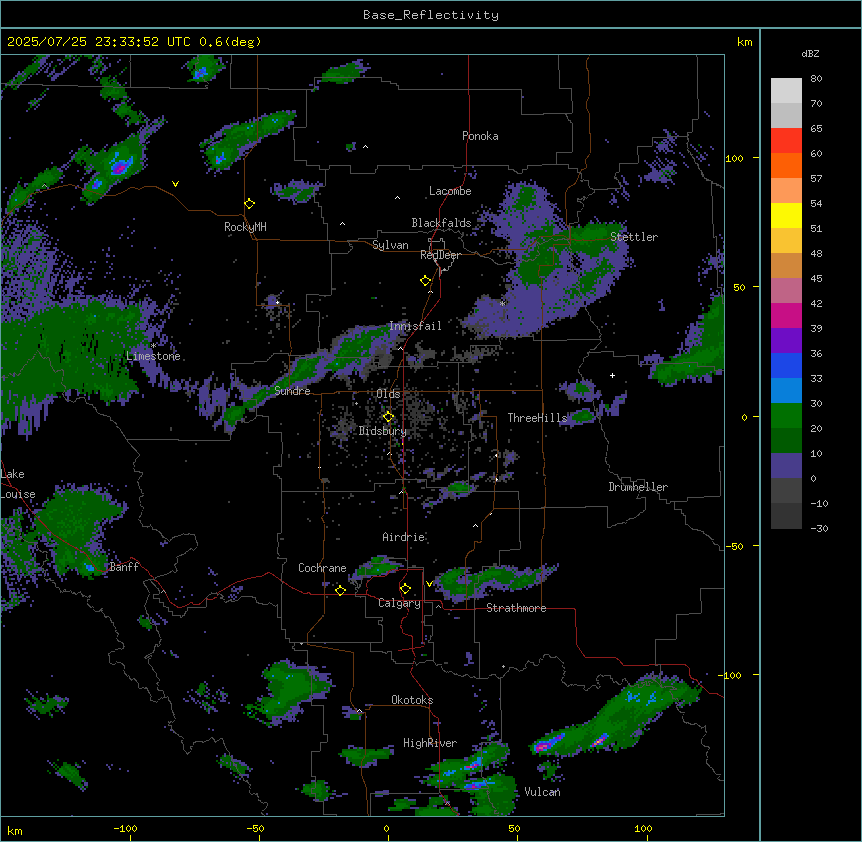862x842 pixels.
Task: Click the lightest gray swatch topping the legend
Action: click(786, 91)
